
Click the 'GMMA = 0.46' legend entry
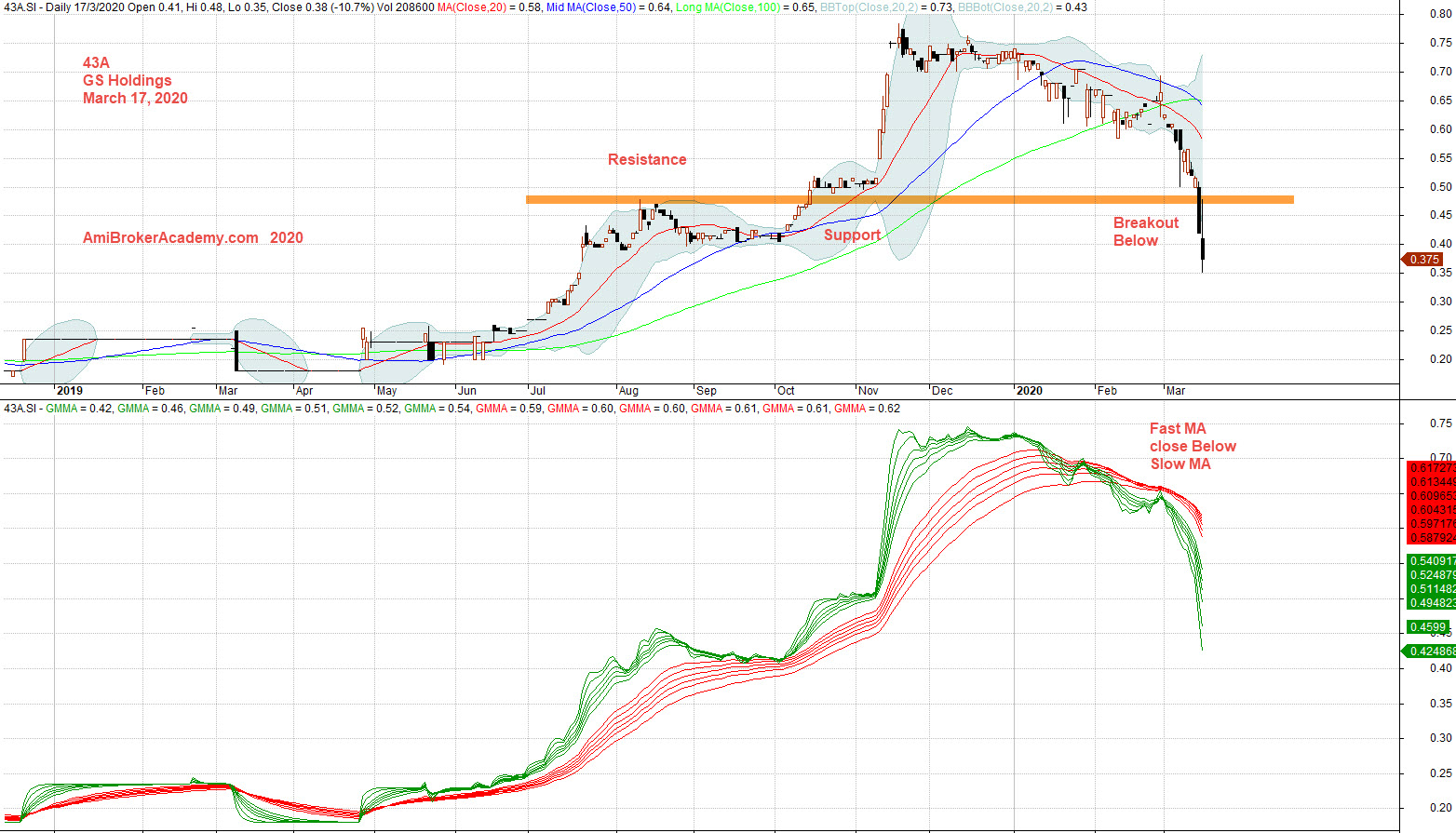(151, 409)
